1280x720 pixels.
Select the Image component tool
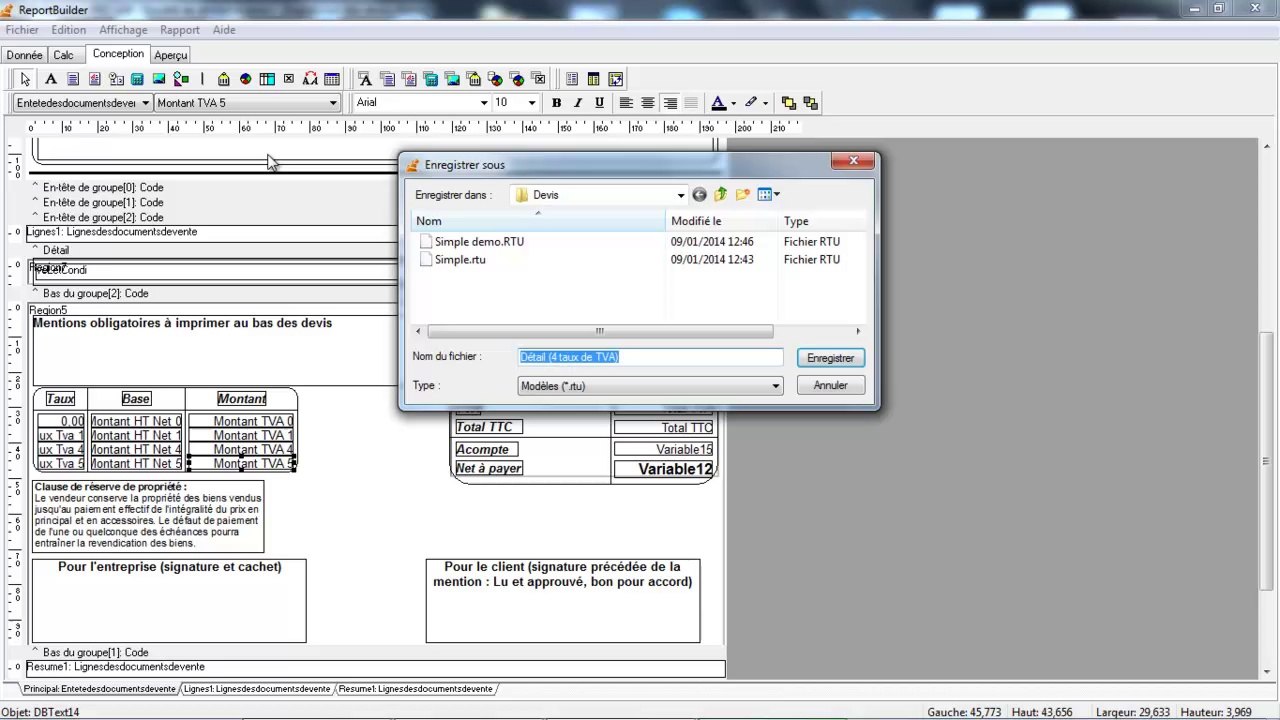pos(159,79)
